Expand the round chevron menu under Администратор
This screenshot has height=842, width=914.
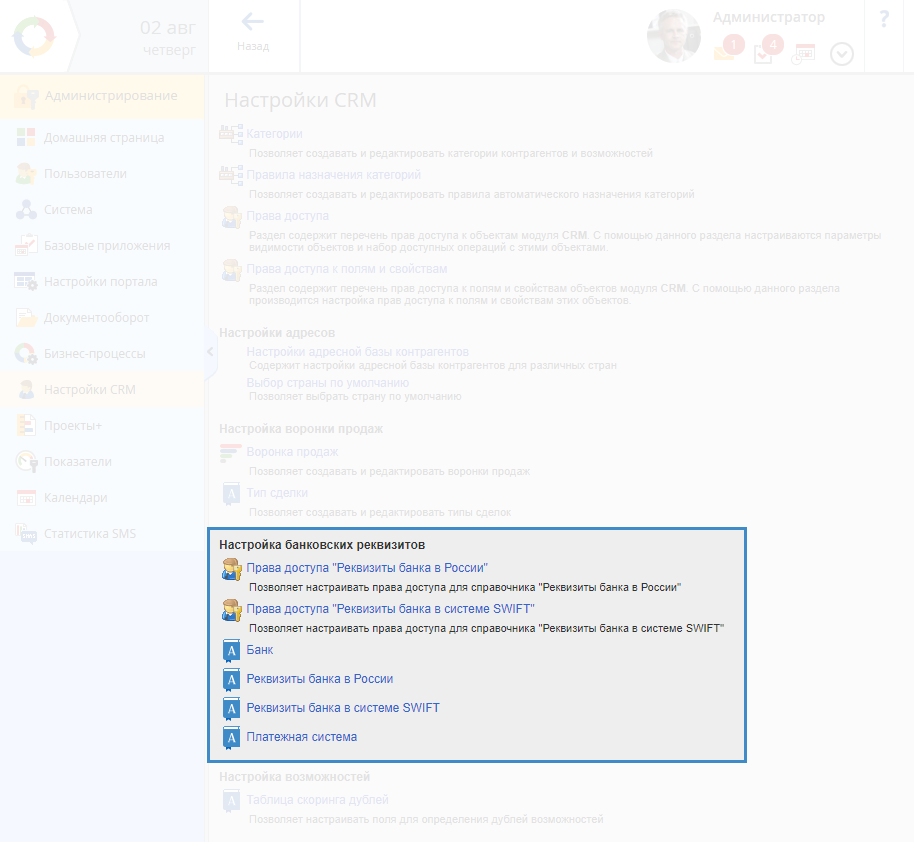(x=842, y=54)
